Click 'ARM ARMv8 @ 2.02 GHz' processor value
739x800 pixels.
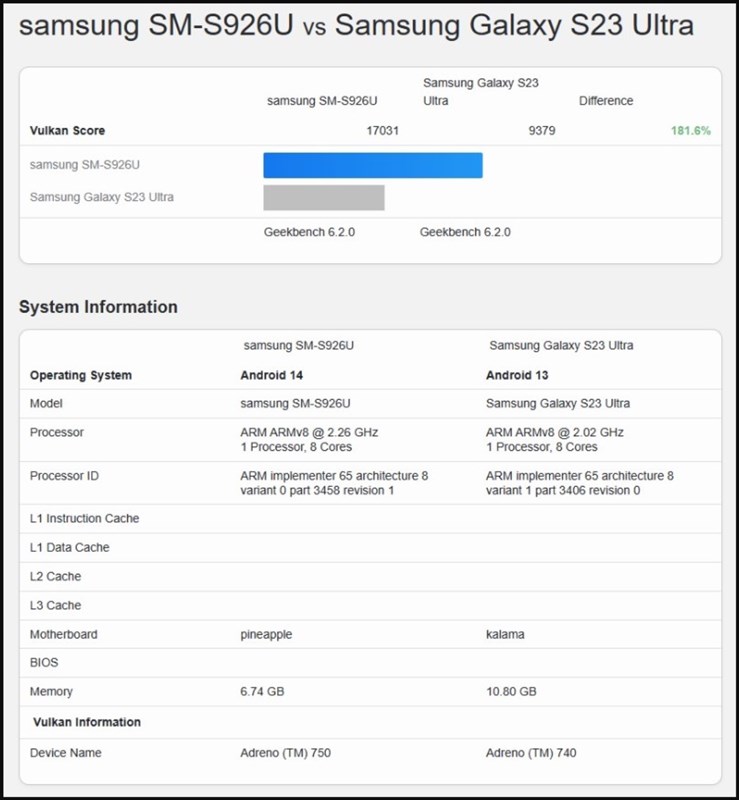click(555, 433)
